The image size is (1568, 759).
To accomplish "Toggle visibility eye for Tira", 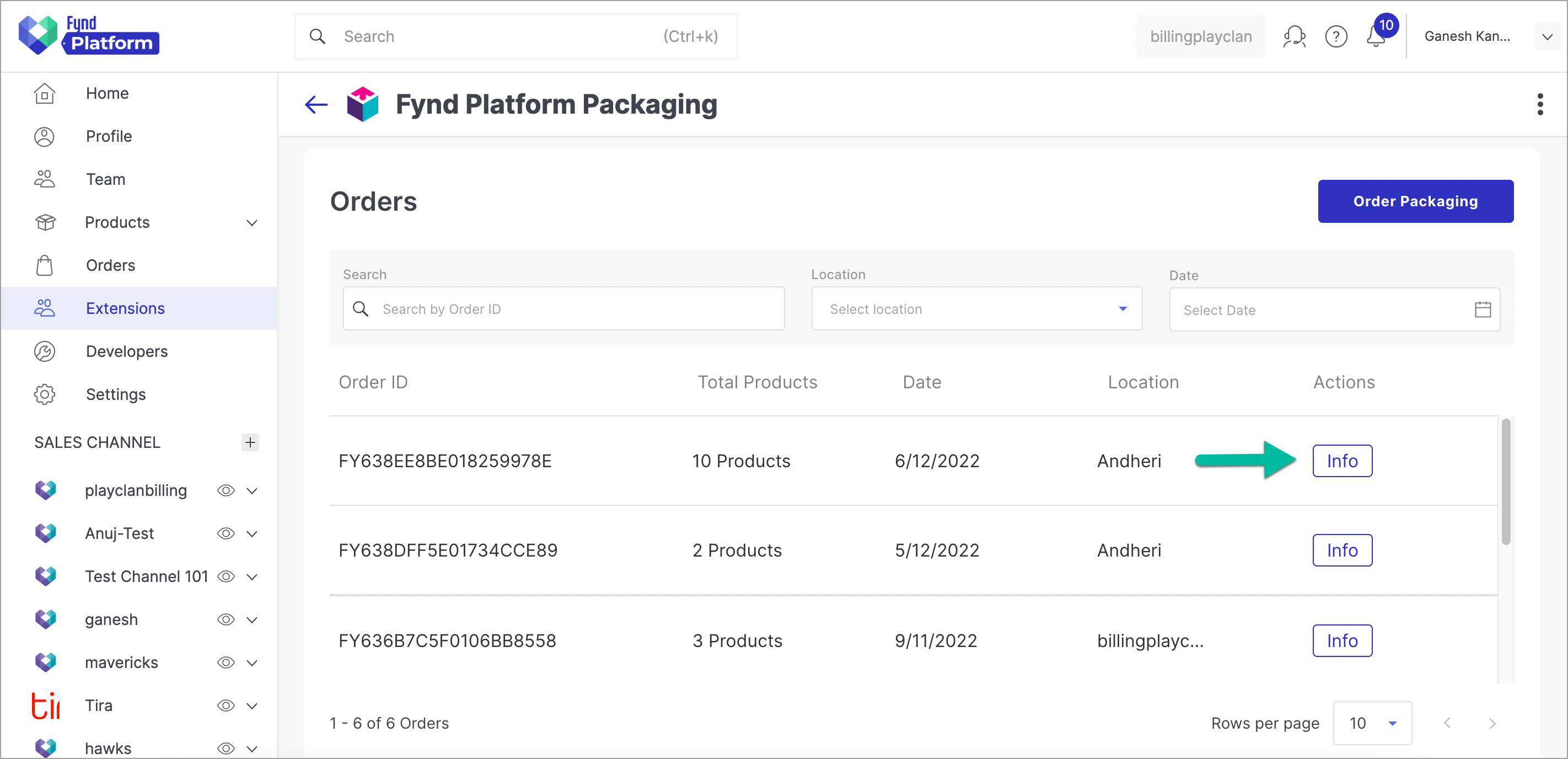I will [226, 705].
